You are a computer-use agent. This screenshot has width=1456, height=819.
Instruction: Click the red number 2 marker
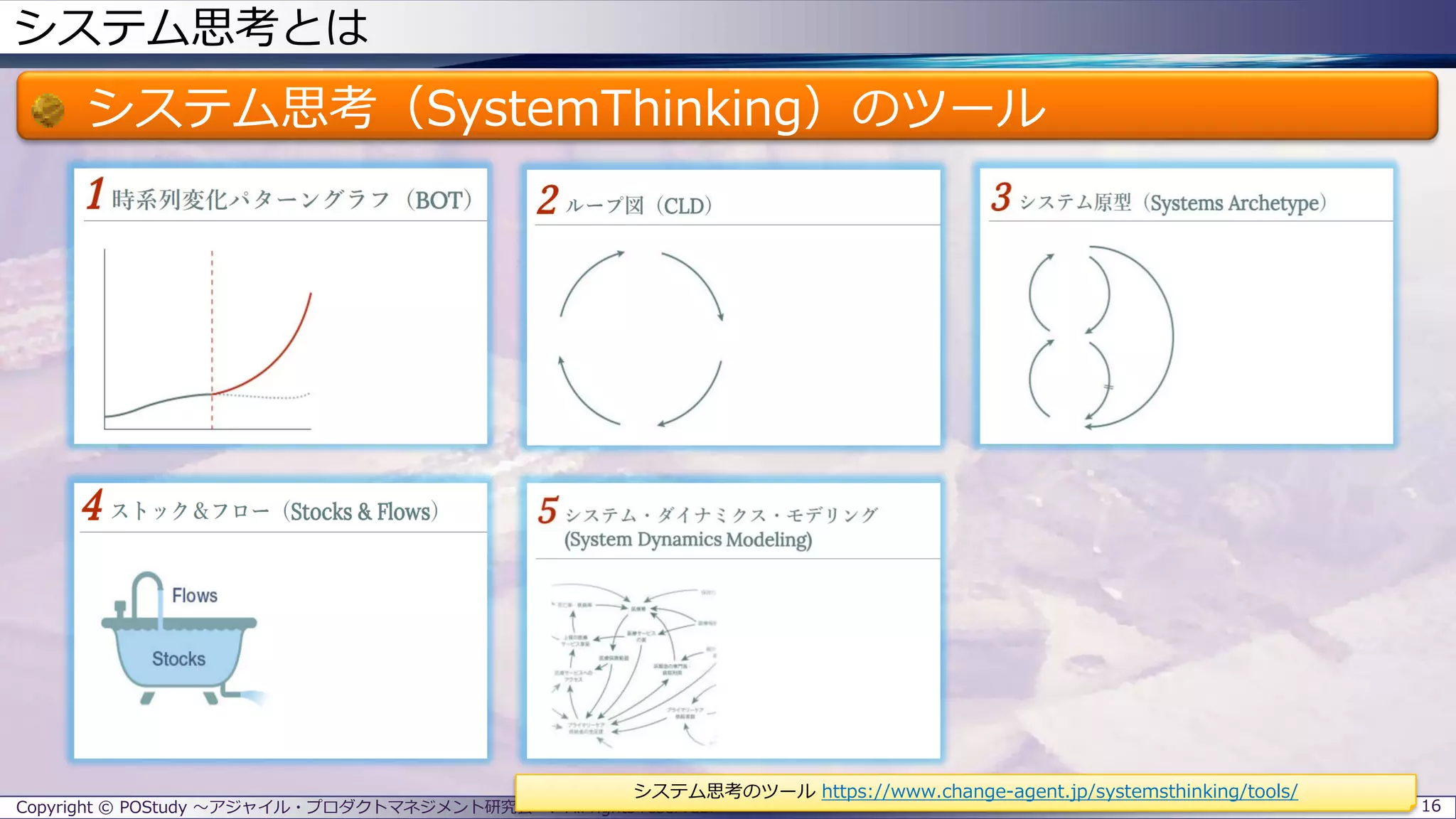coord(547,199)
